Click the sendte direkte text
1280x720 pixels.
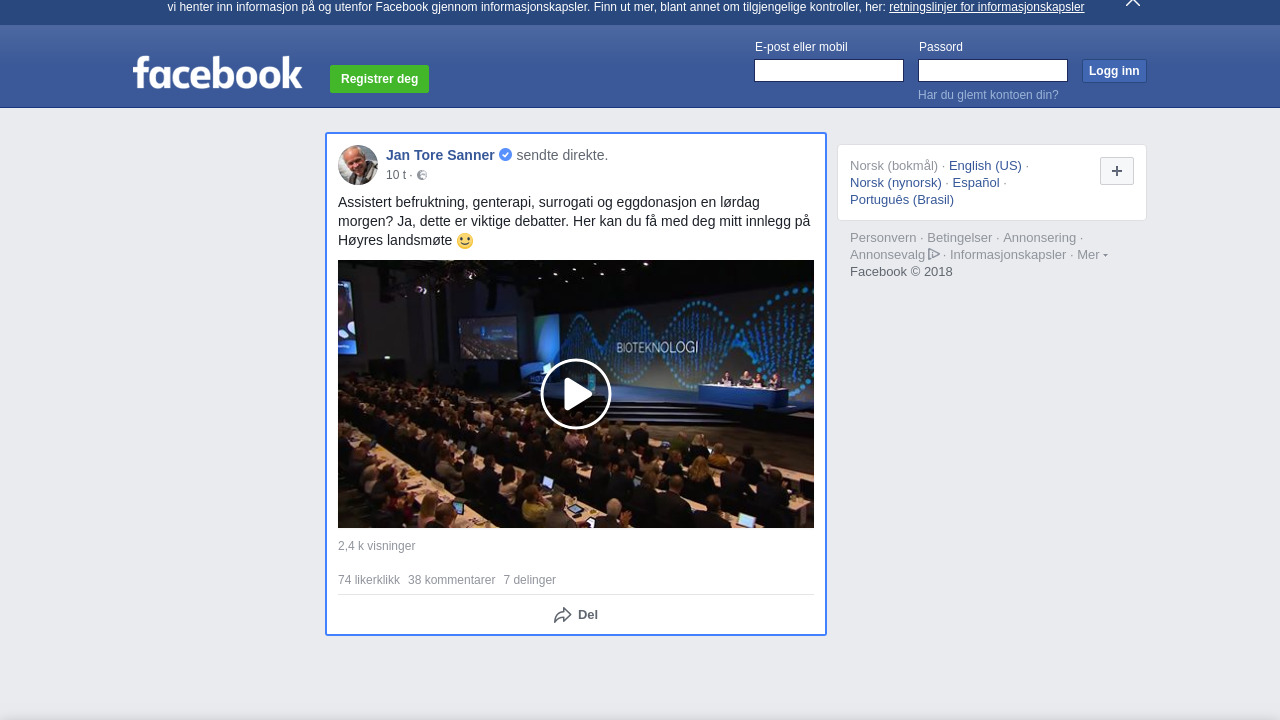click(x=562, y=155)
